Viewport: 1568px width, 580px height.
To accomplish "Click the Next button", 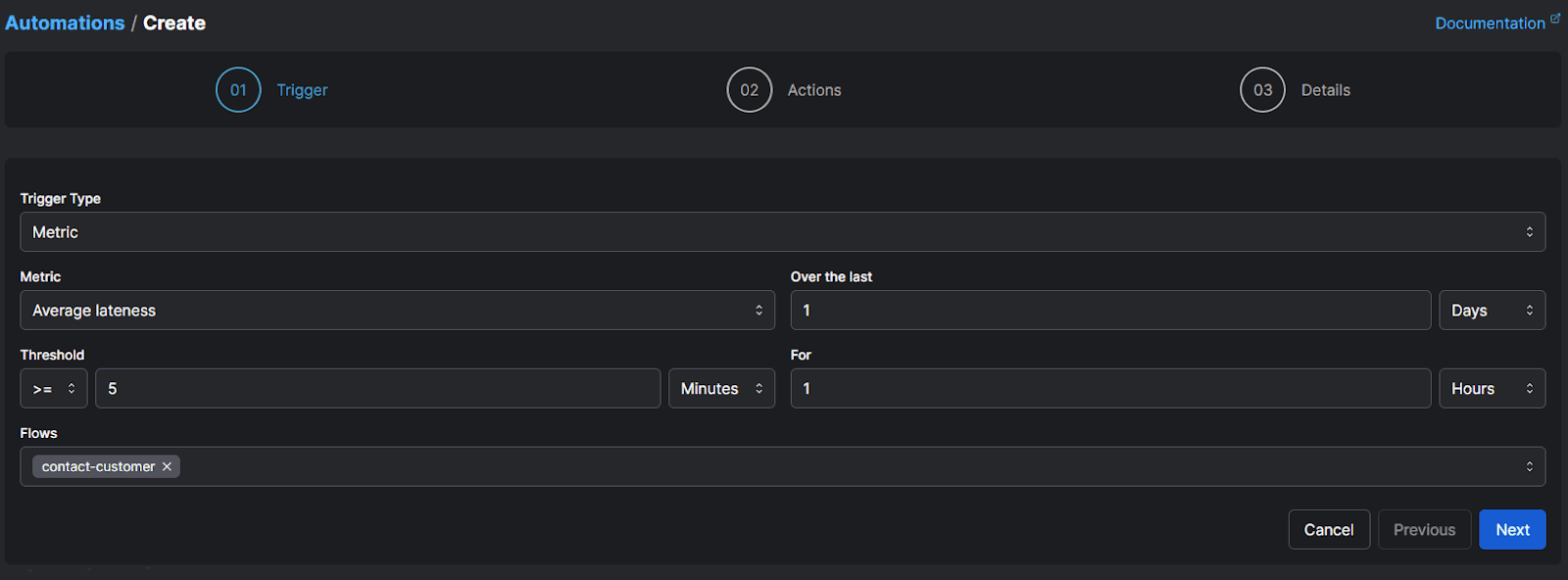I will point(1512,530).
